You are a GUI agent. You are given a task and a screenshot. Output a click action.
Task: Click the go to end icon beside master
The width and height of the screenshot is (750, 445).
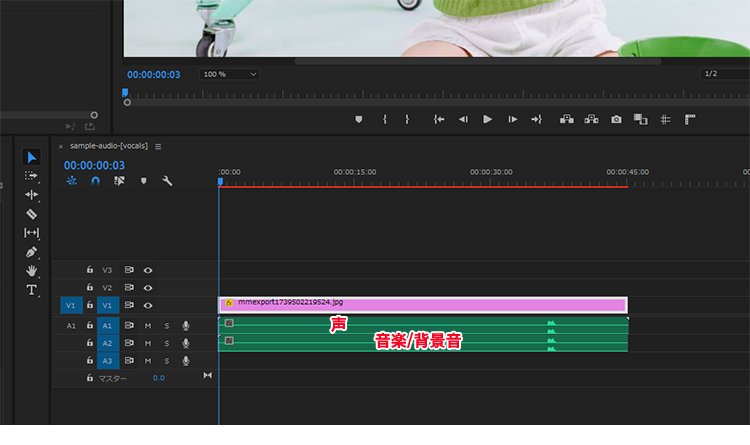coord(207,376)
